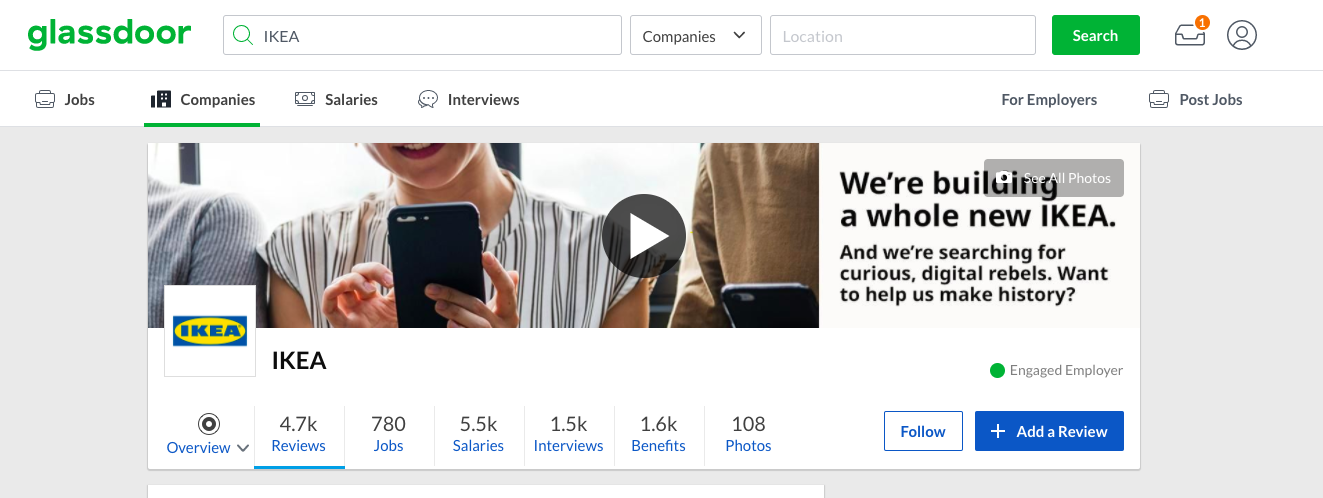The height and width of the screenshot is (498, 1323).
Task: Open the user profile avatar icon
Action: [1241, 35]
